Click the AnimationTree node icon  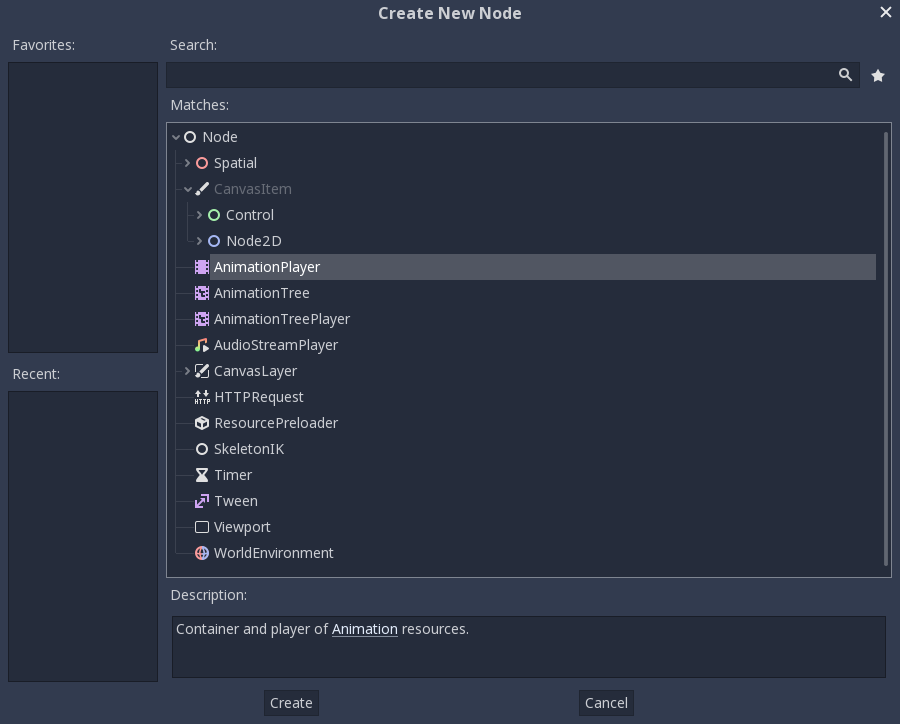tap(202, 292)
